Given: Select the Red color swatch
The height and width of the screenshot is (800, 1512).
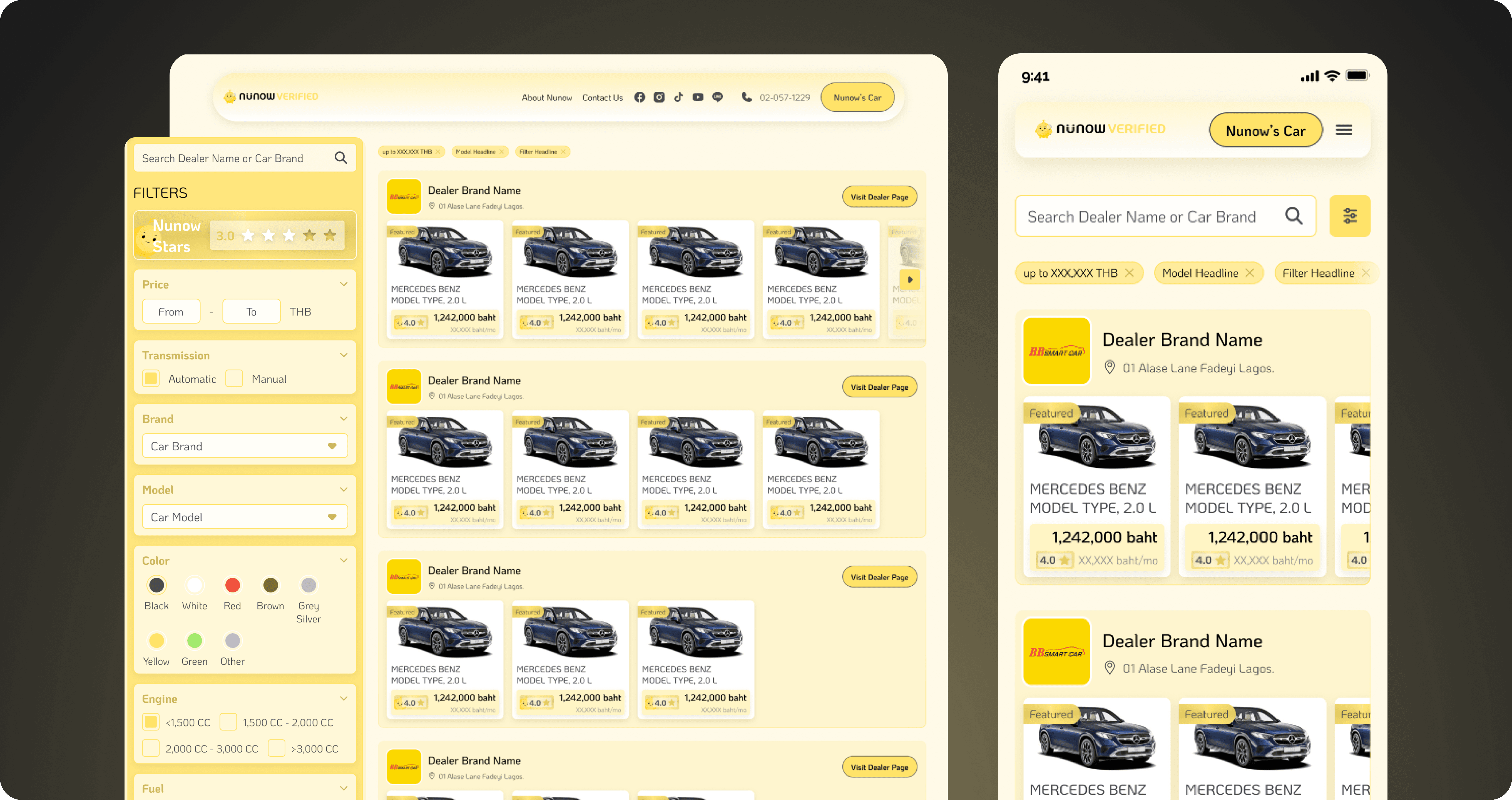Looking at the screenshot, I should pos(232,585).
